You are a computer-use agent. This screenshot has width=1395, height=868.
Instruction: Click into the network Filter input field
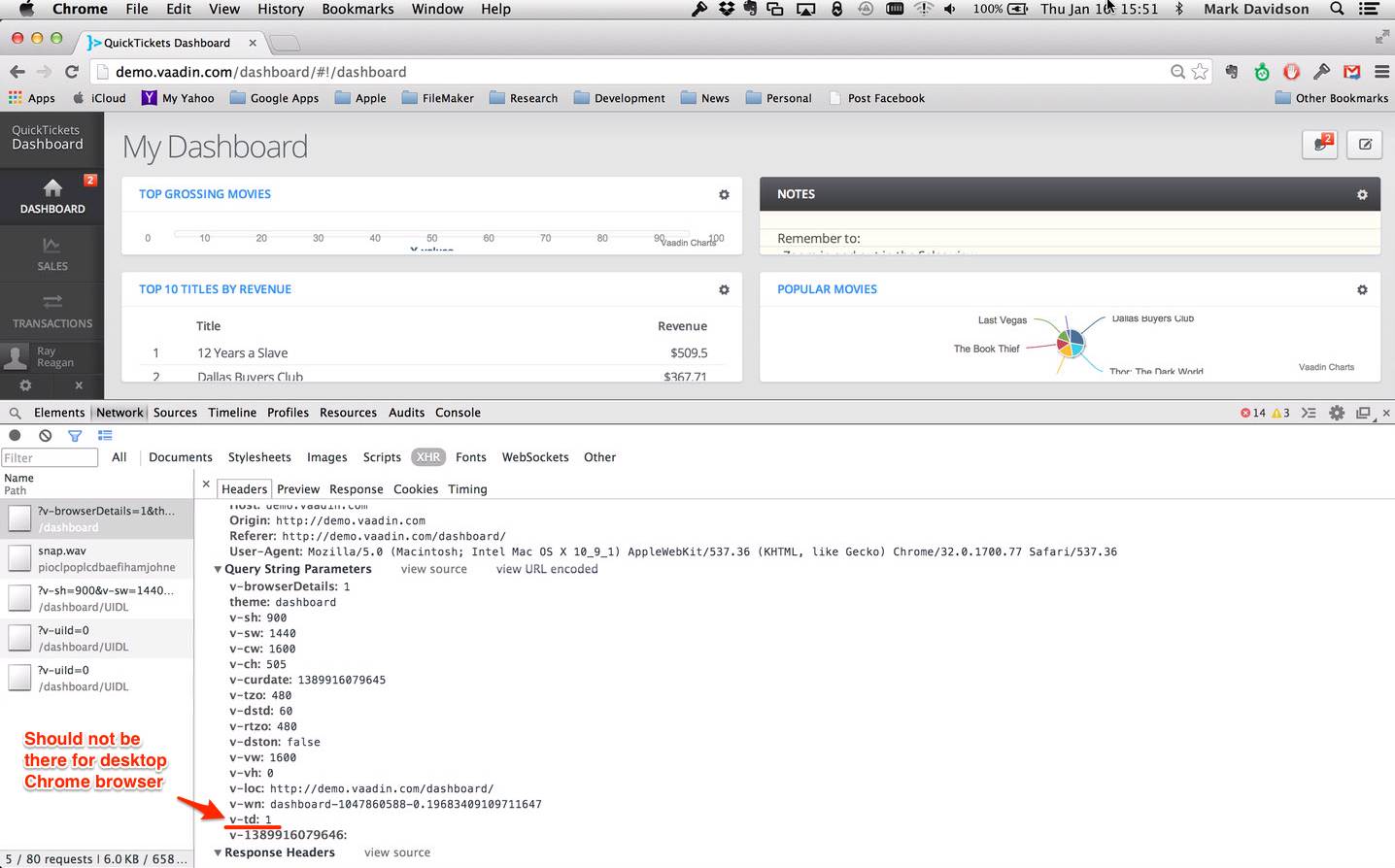[x=49, y=456]
